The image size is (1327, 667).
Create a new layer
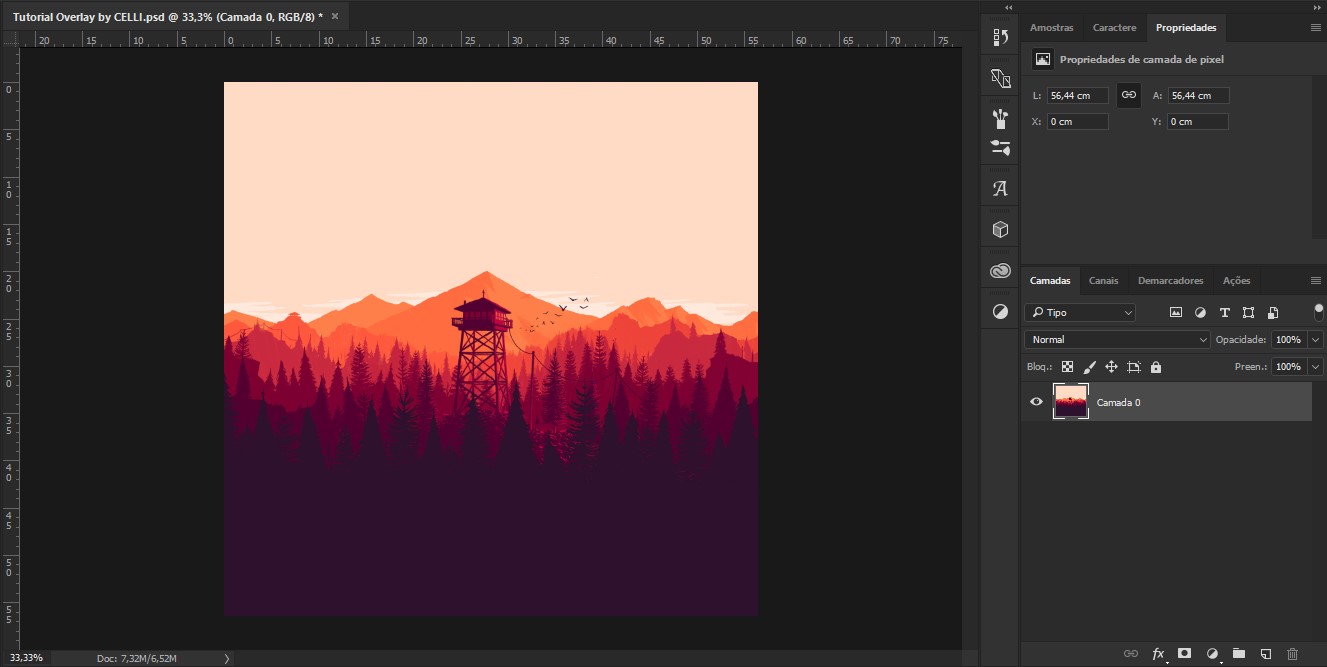1265,653
